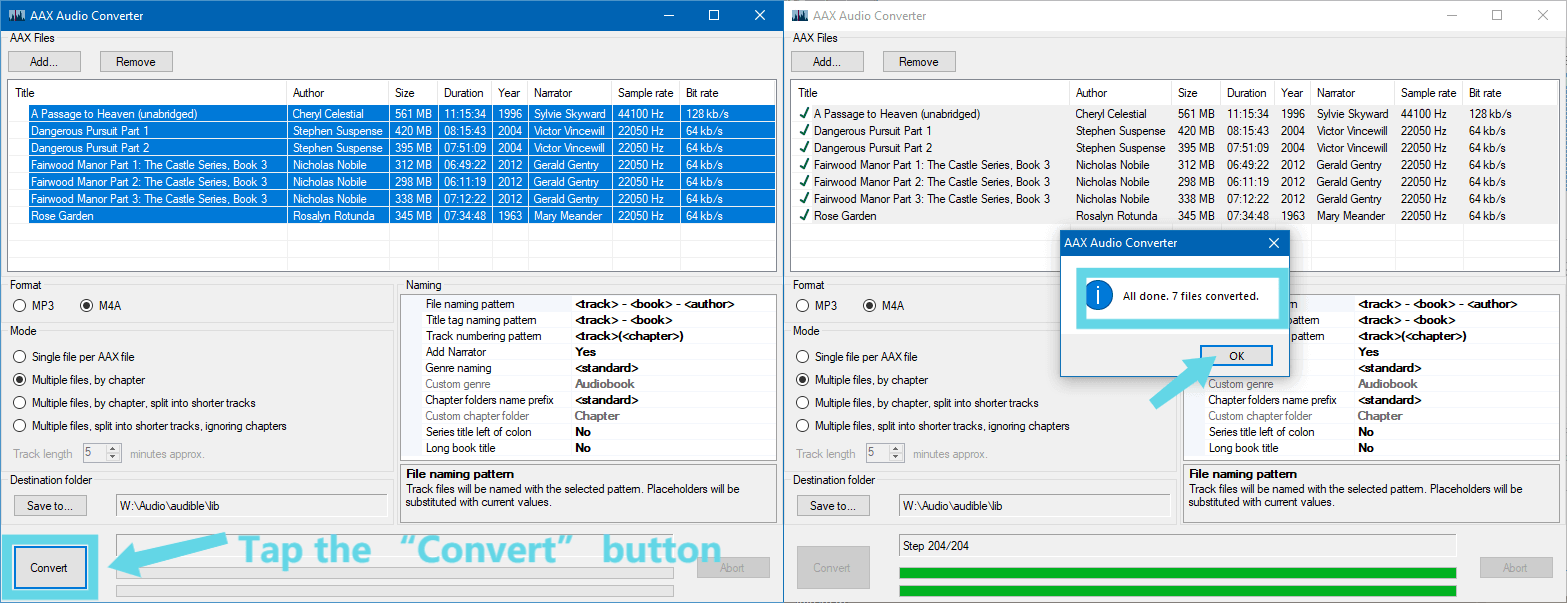This screenshot has width=1567, height=603.
Task: Sort by Sample rate header in left window
Action: (646, 93)
